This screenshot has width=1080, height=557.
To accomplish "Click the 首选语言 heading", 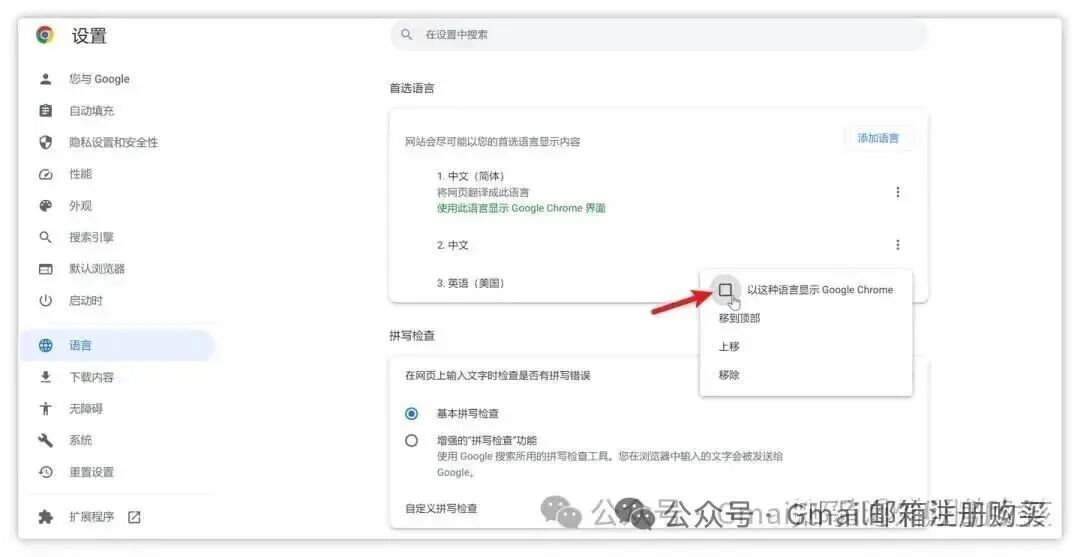I will pyautogui.click(x=412, y=88).
